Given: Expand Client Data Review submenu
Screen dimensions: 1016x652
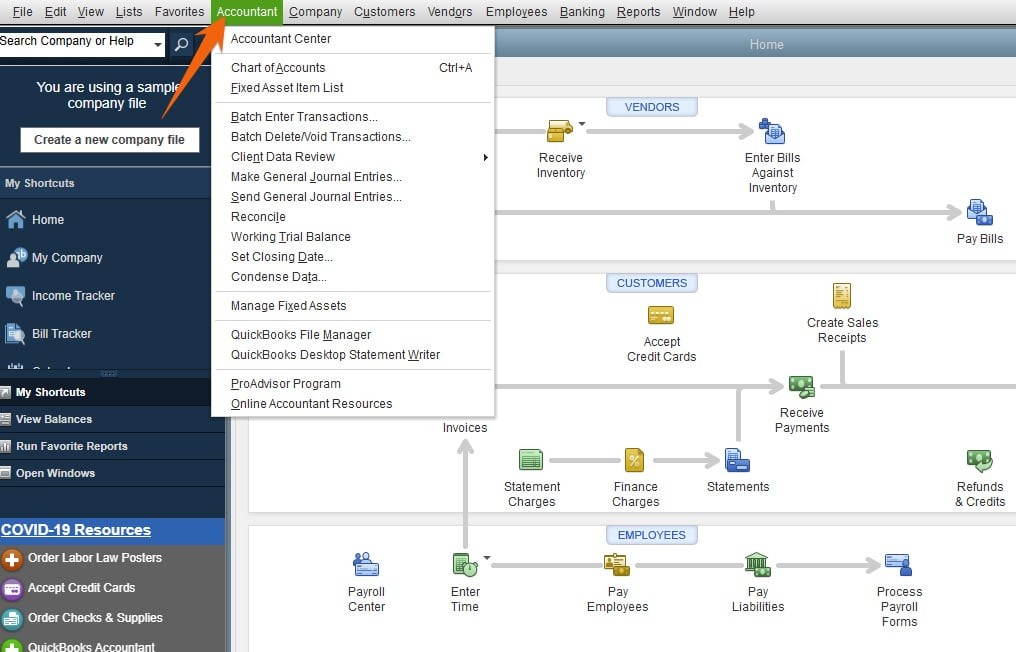Looking at the screenshot, I should pos(486,157).
